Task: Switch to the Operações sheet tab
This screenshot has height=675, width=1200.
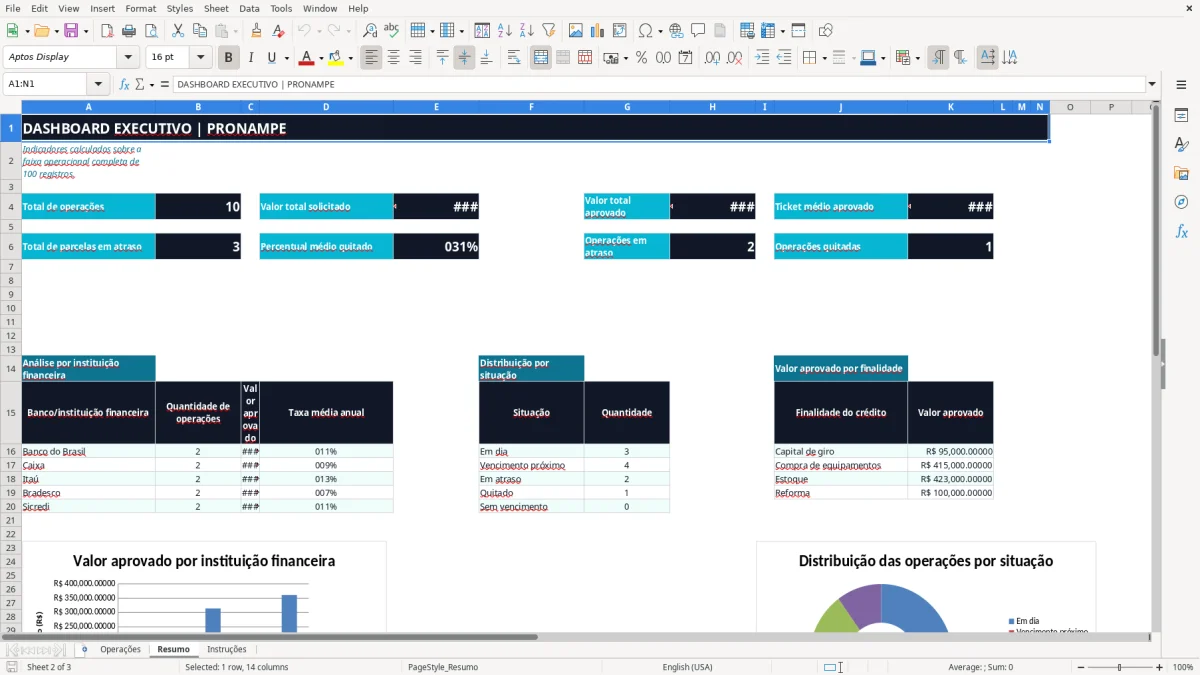Action: pyautogui.click(x=120, y=649)
